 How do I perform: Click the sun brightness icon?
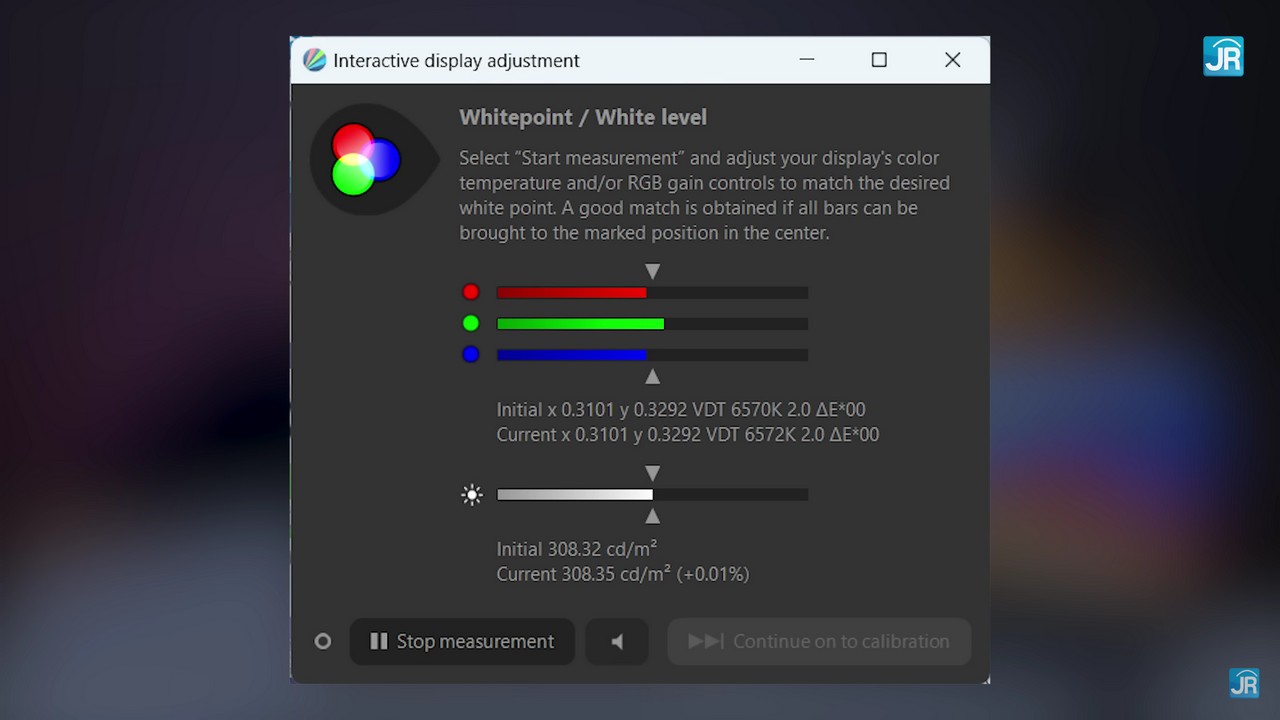(x=472, y=494)
